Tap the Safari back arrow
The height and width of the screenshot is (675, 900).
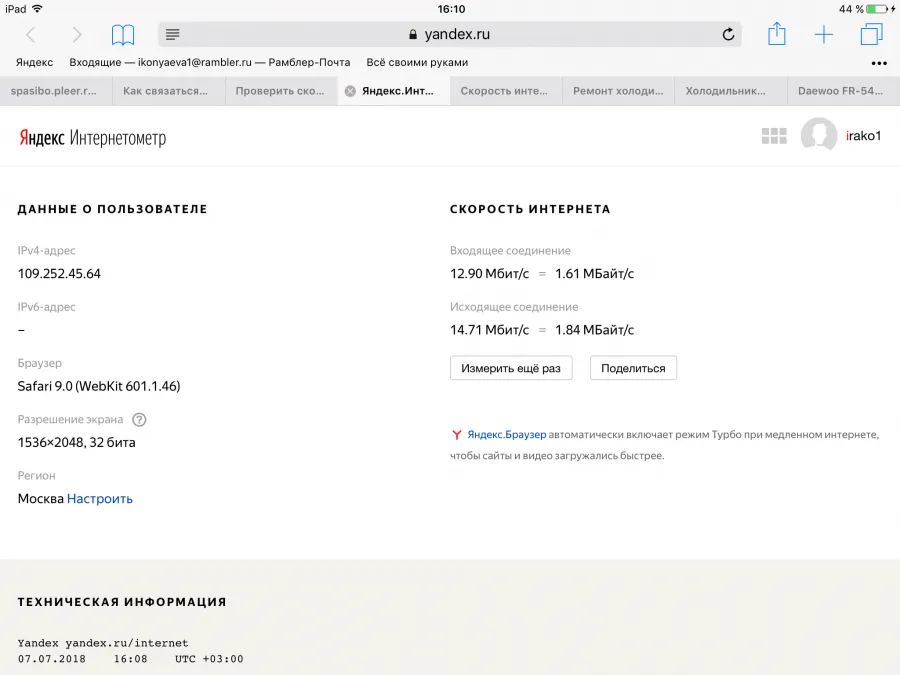(31, 34)
